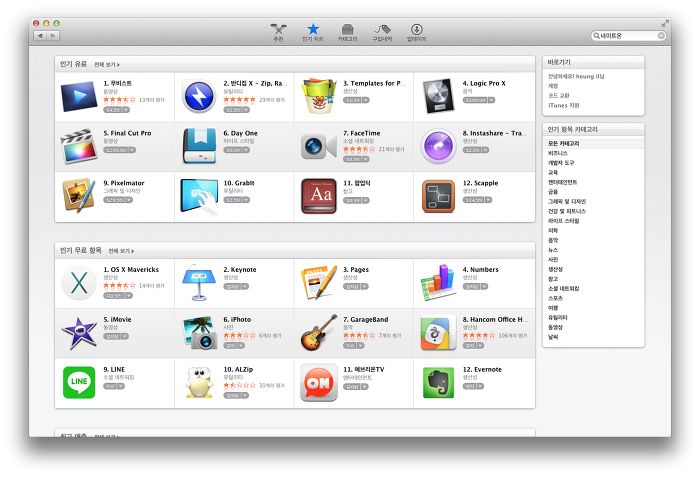Open the ALZip app icon
Image resolution: width=700 pixels, height=477 pixels.
[x=199, y=383]
